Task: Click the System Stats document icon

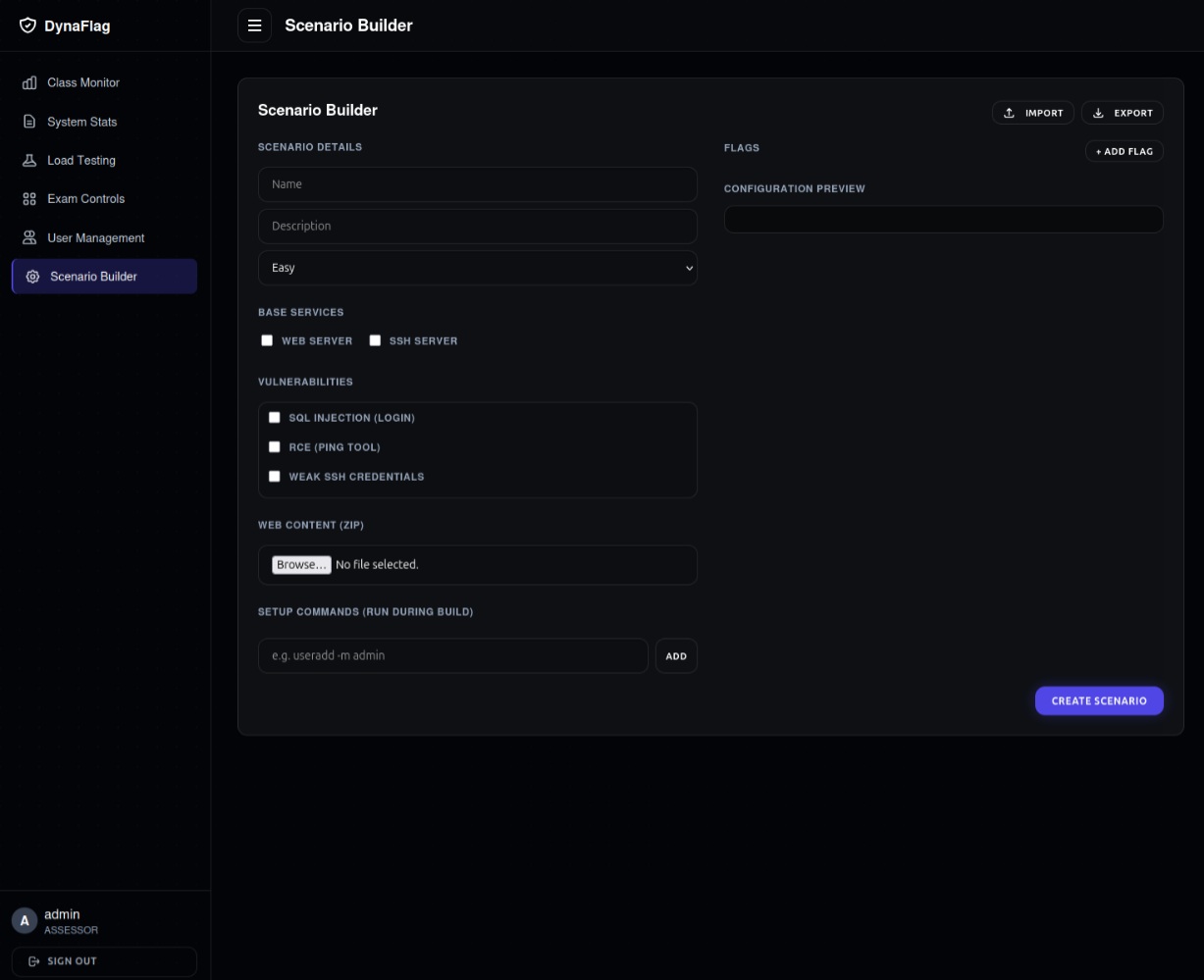Action: pyautogui.click(x=29, y=122)
